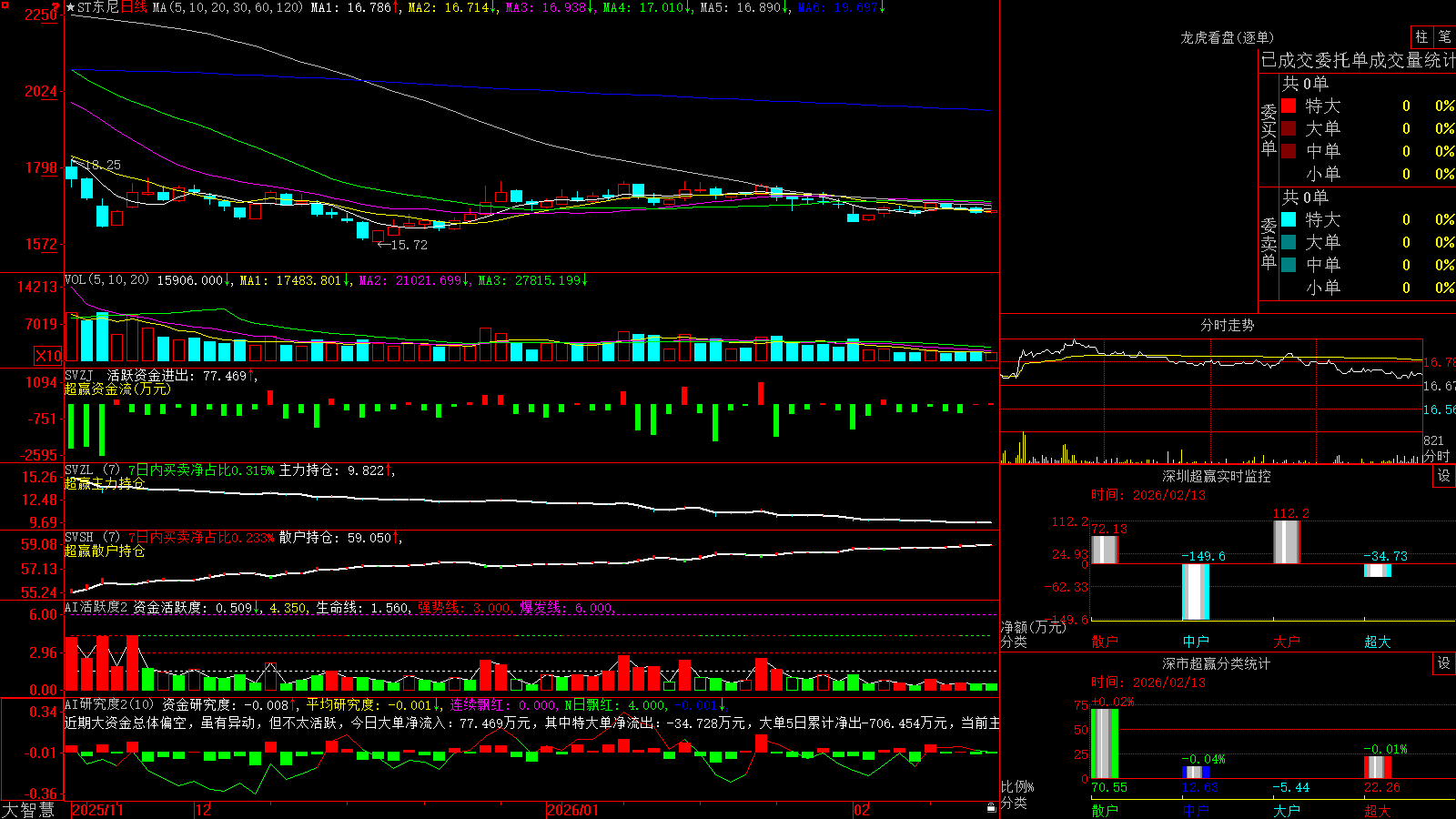Click the star icon before ST东尼
The height and width of the screenshot is (819, 1456).
71,7
